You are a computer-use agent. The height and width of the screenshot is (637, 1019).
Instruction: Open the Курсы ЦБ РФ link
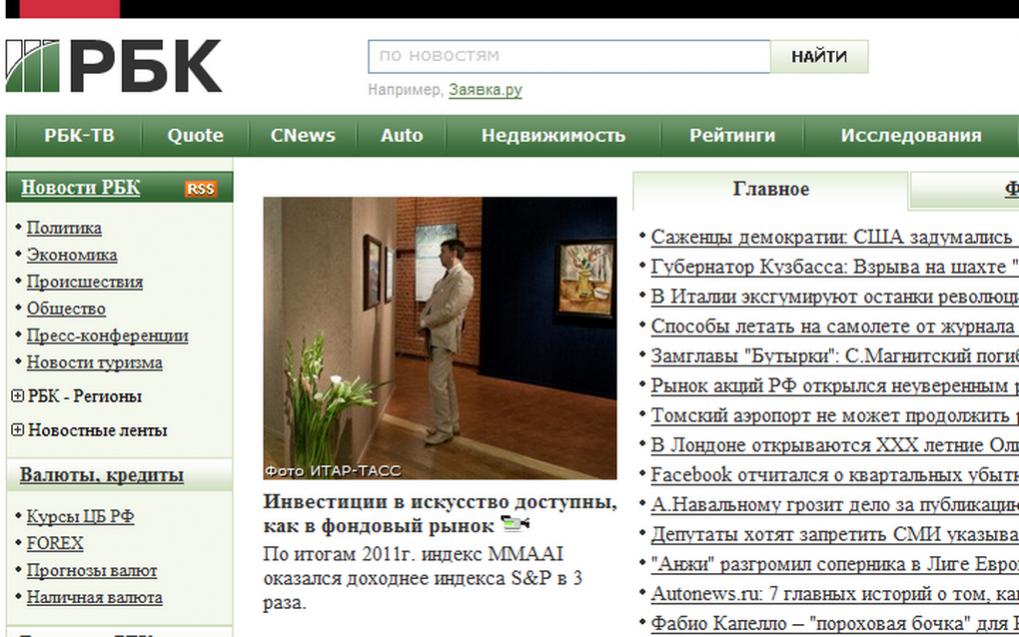80,517
